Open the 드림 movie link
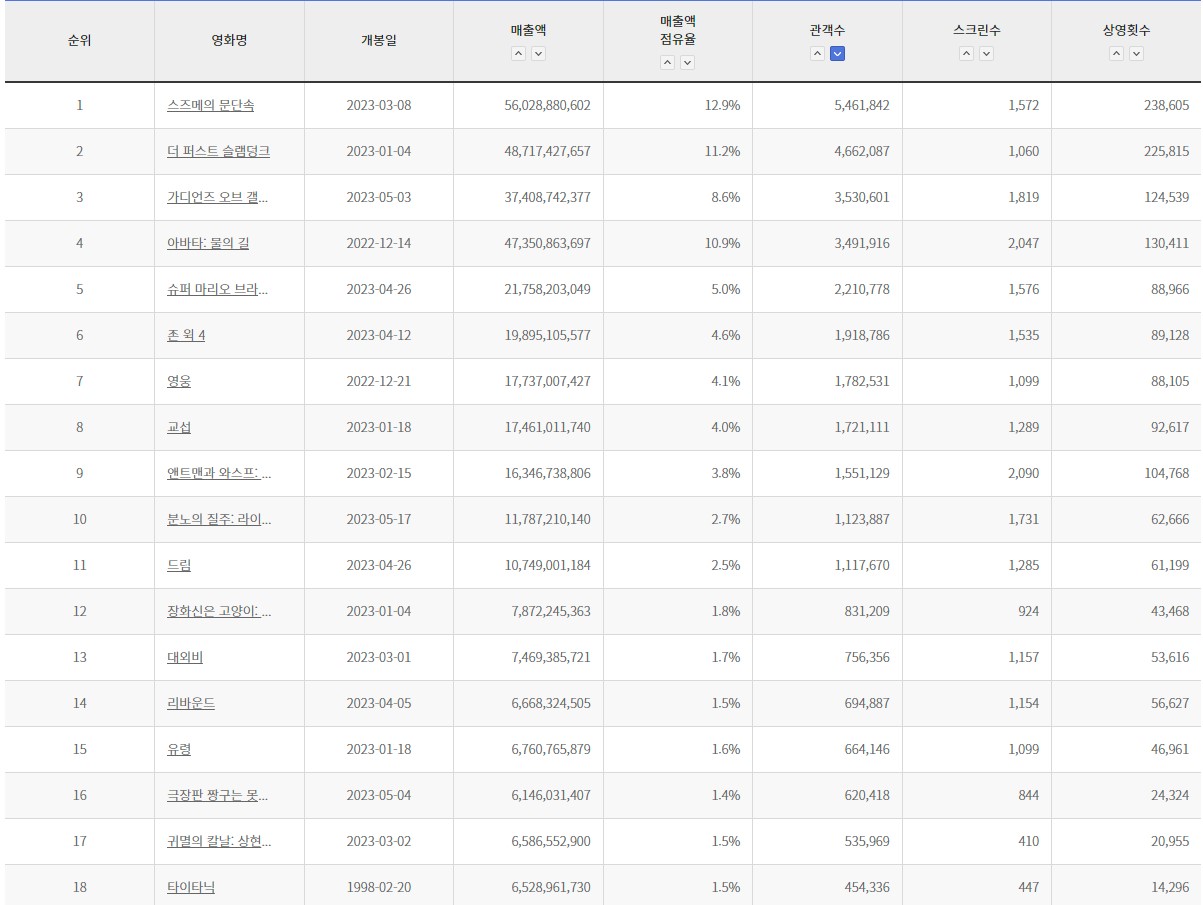This screenshot has width=1203, height=905. tap(179, 565)
